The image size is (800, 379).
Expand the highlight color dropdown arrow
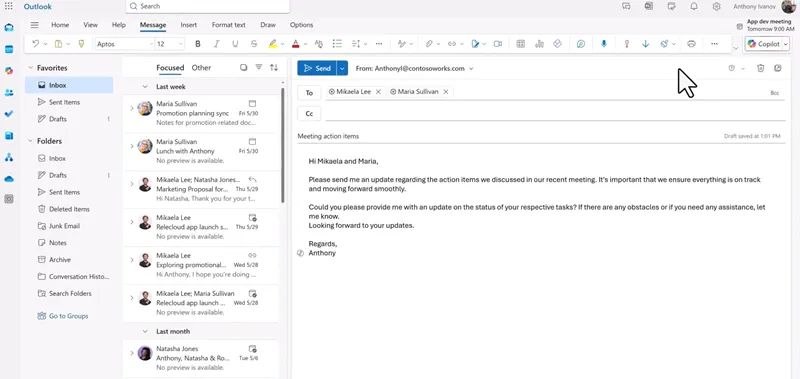(283, 44)
